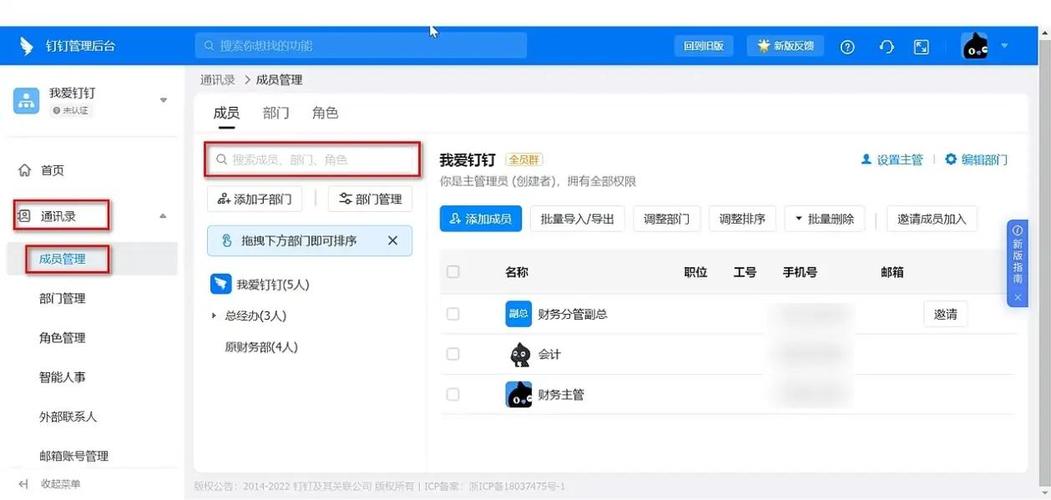Click 新版反馈 feedback button
Viewport: 1051px width, 500px height.
[785, 46]
